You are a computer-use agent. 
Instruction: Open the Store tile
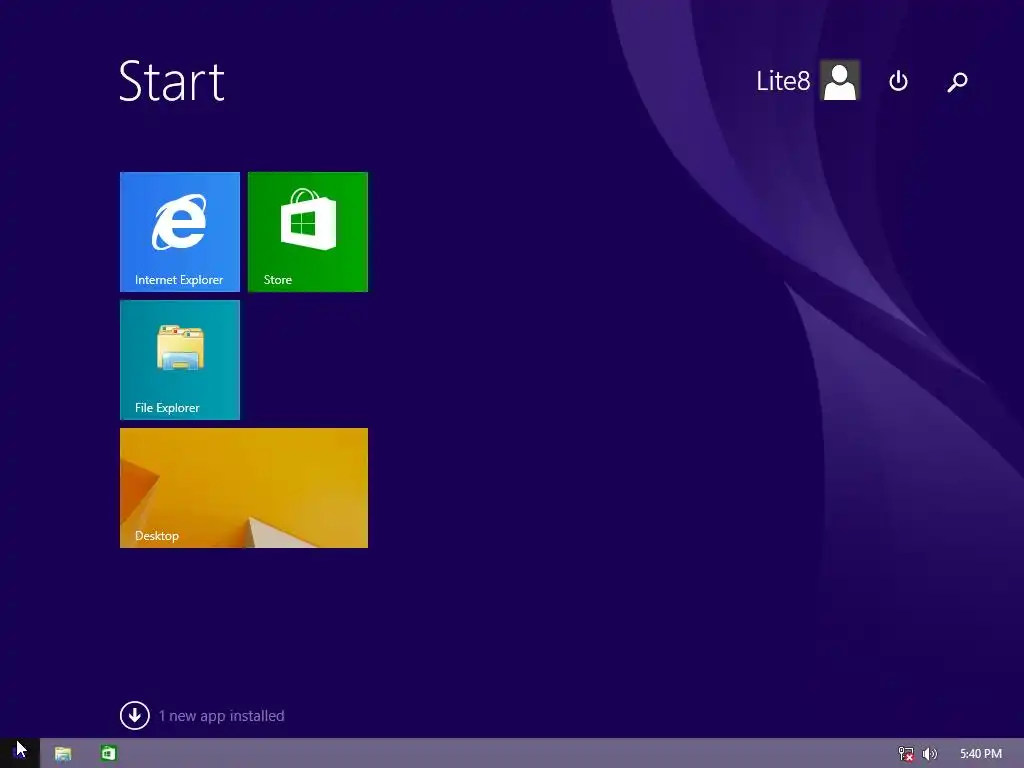[x=308, y=232]
